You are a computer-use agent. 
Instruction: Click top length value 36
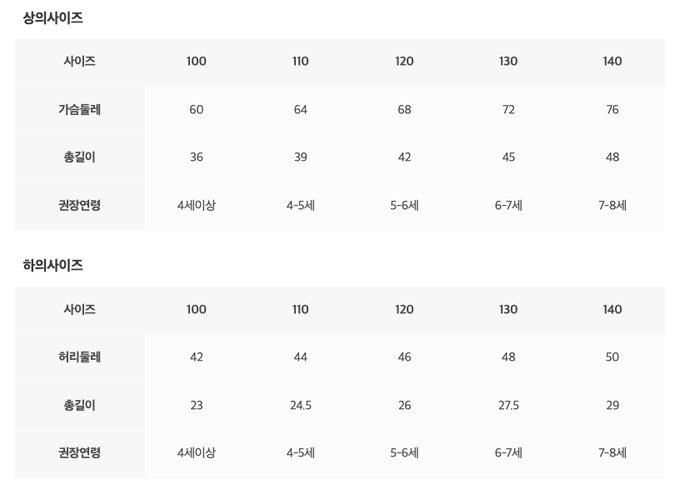pyautogui.click(x=196, y=157)
